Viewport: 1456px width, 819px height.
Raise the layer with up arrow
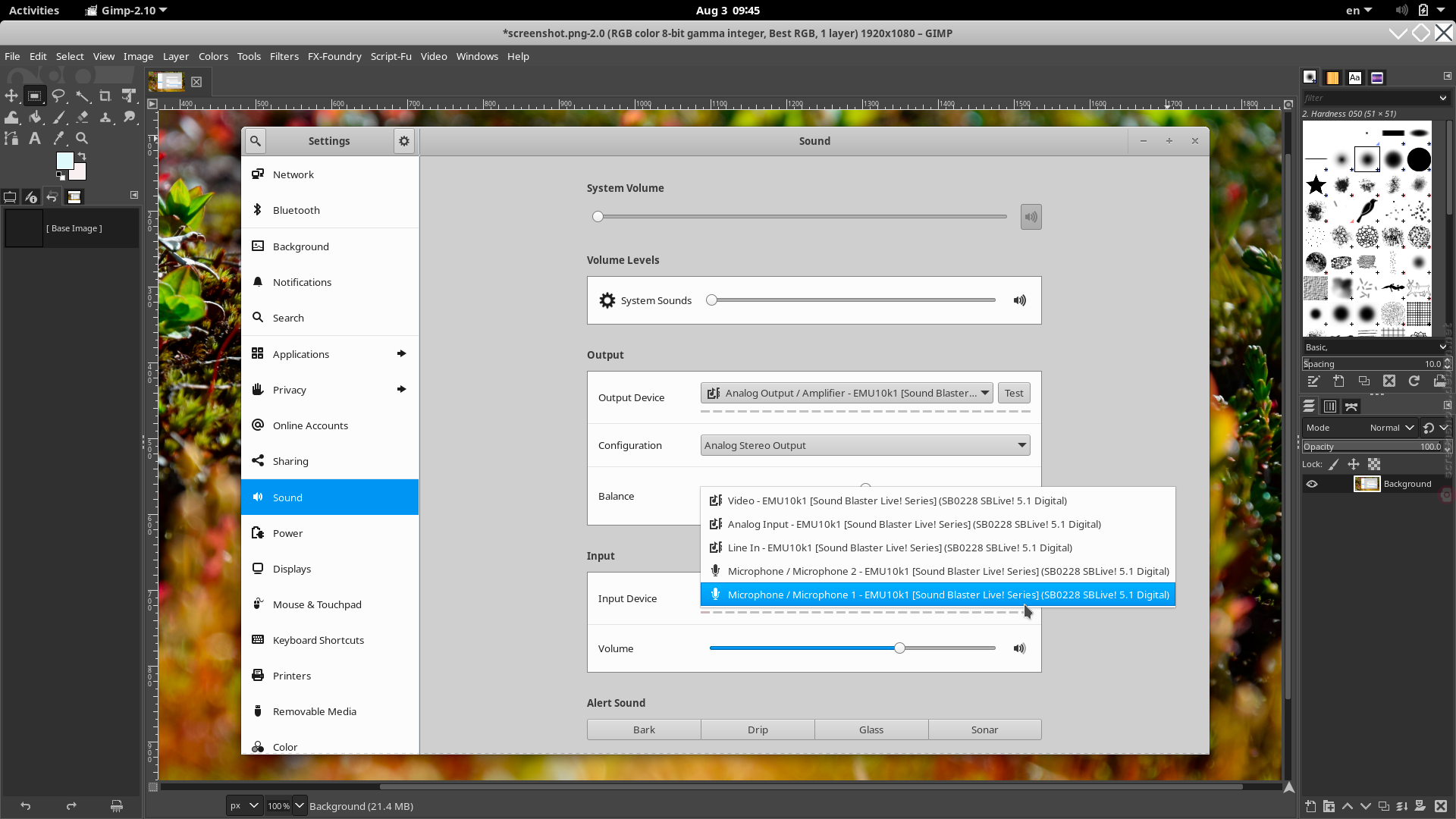point(1348,806)
